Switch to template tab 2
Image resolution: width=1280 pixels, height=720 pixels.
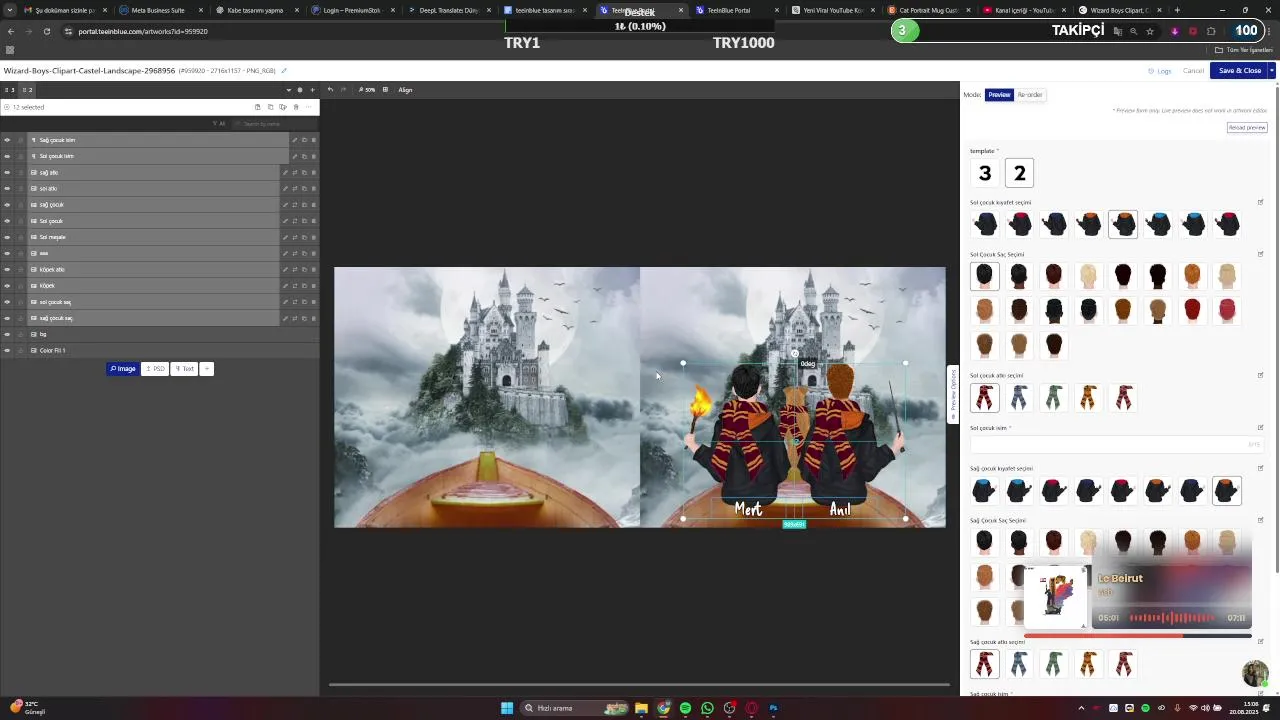pos(27,90)
